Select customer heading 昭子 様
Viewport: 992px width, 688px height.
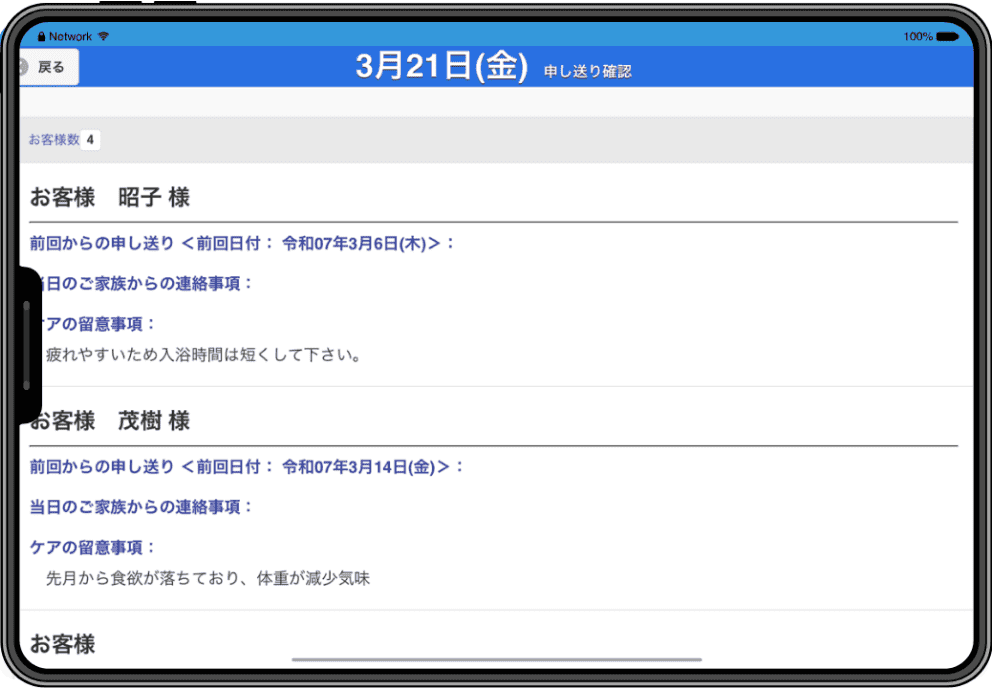(110, 197)
